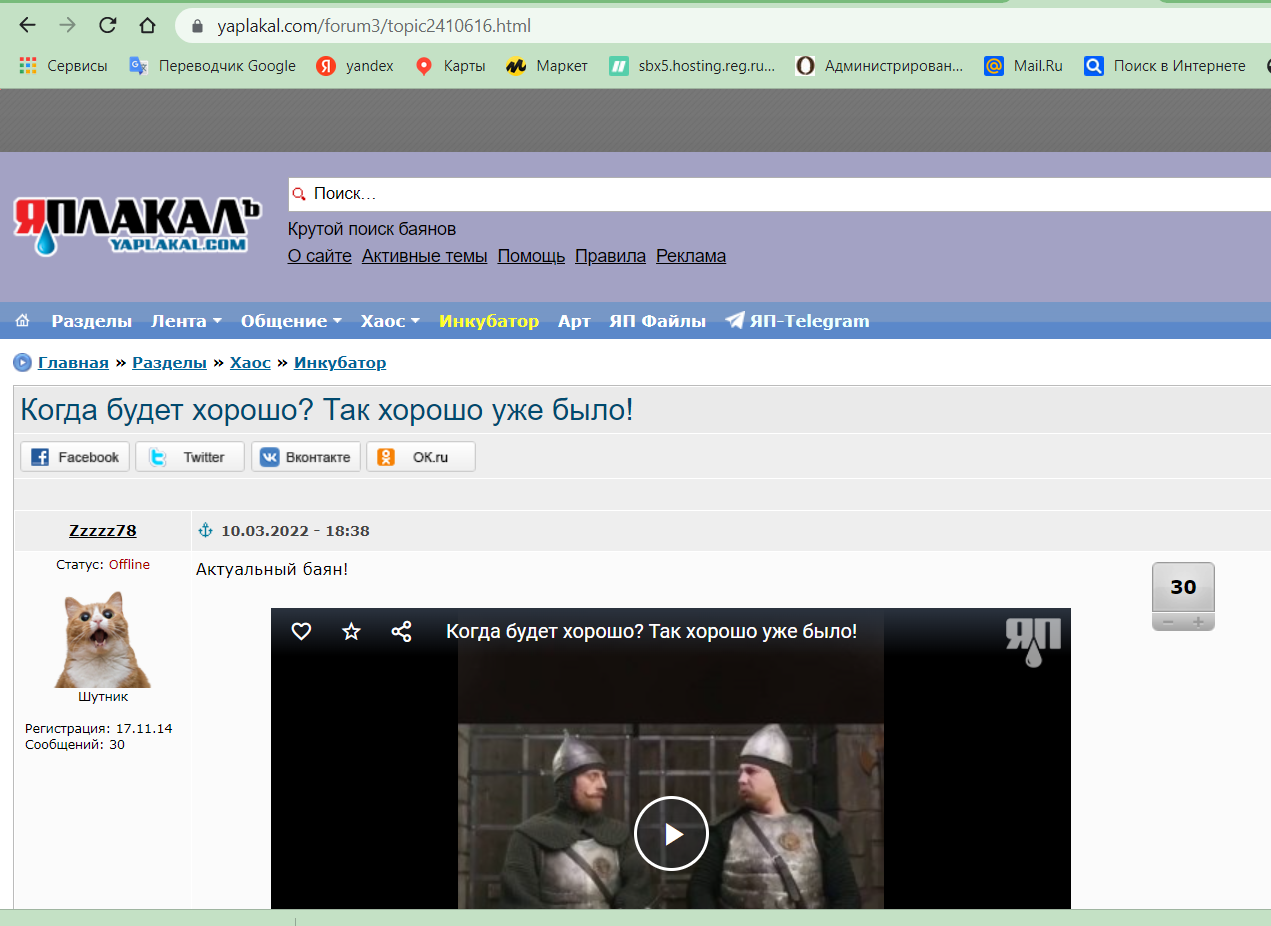This screenshot has width=1271, height=926.
Task: Click the Поиск search field
Action: (780, 194)
